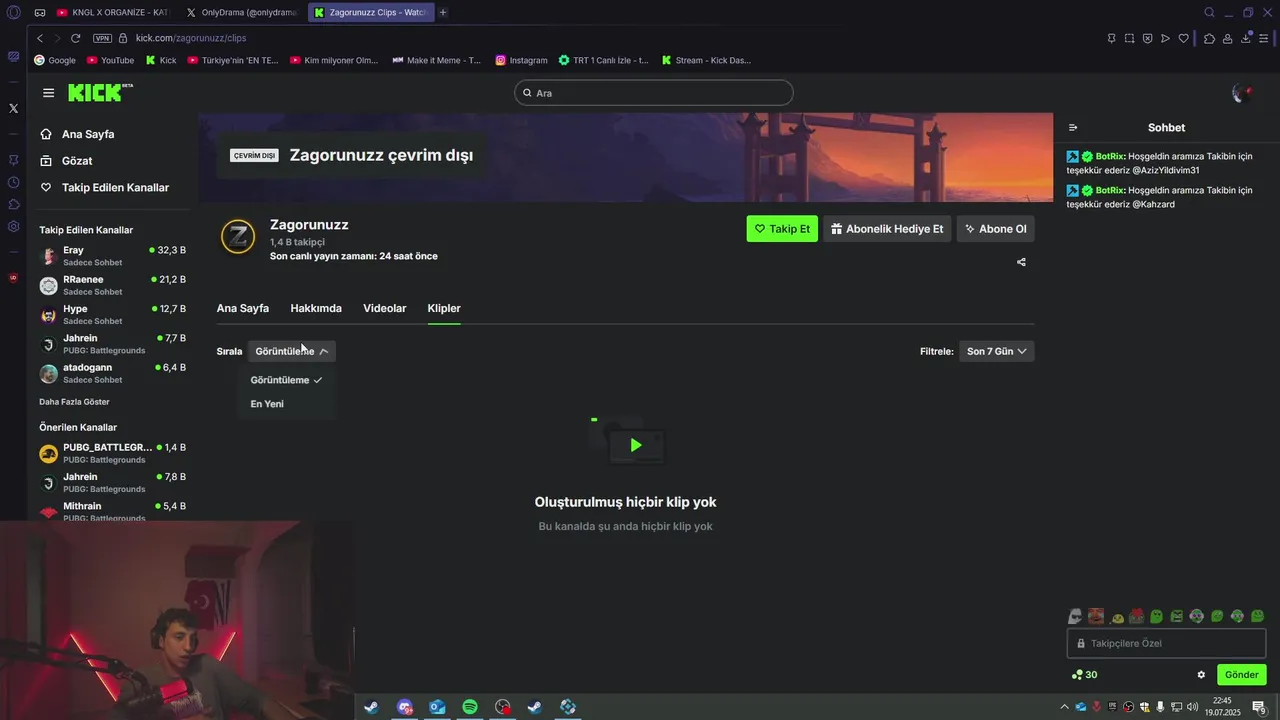
Task: Switch to the Videolar tab
Action: click(385, 308)
